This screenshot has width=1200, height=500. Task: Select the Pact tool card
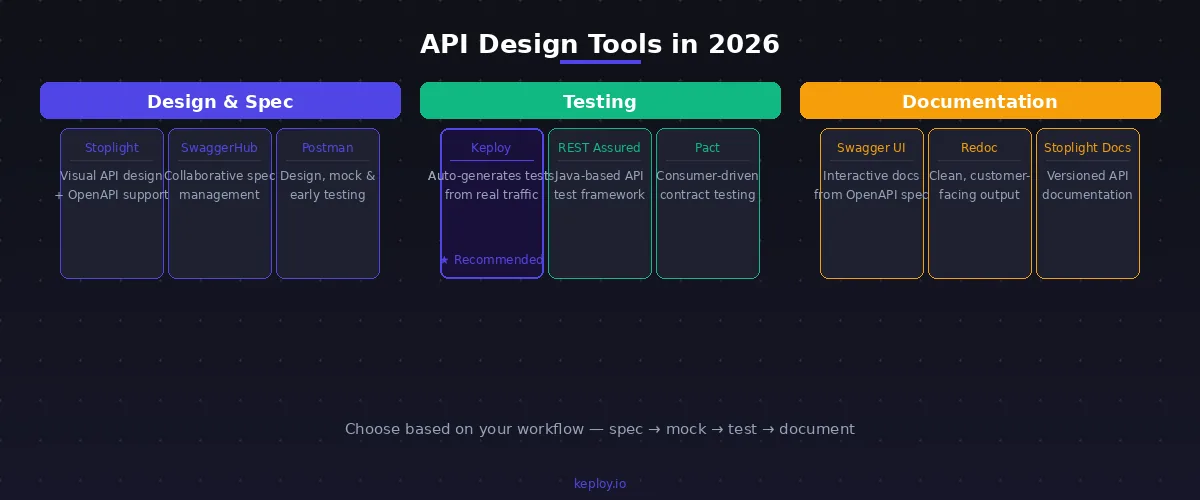pyautogui.click(x=708, y=203)
